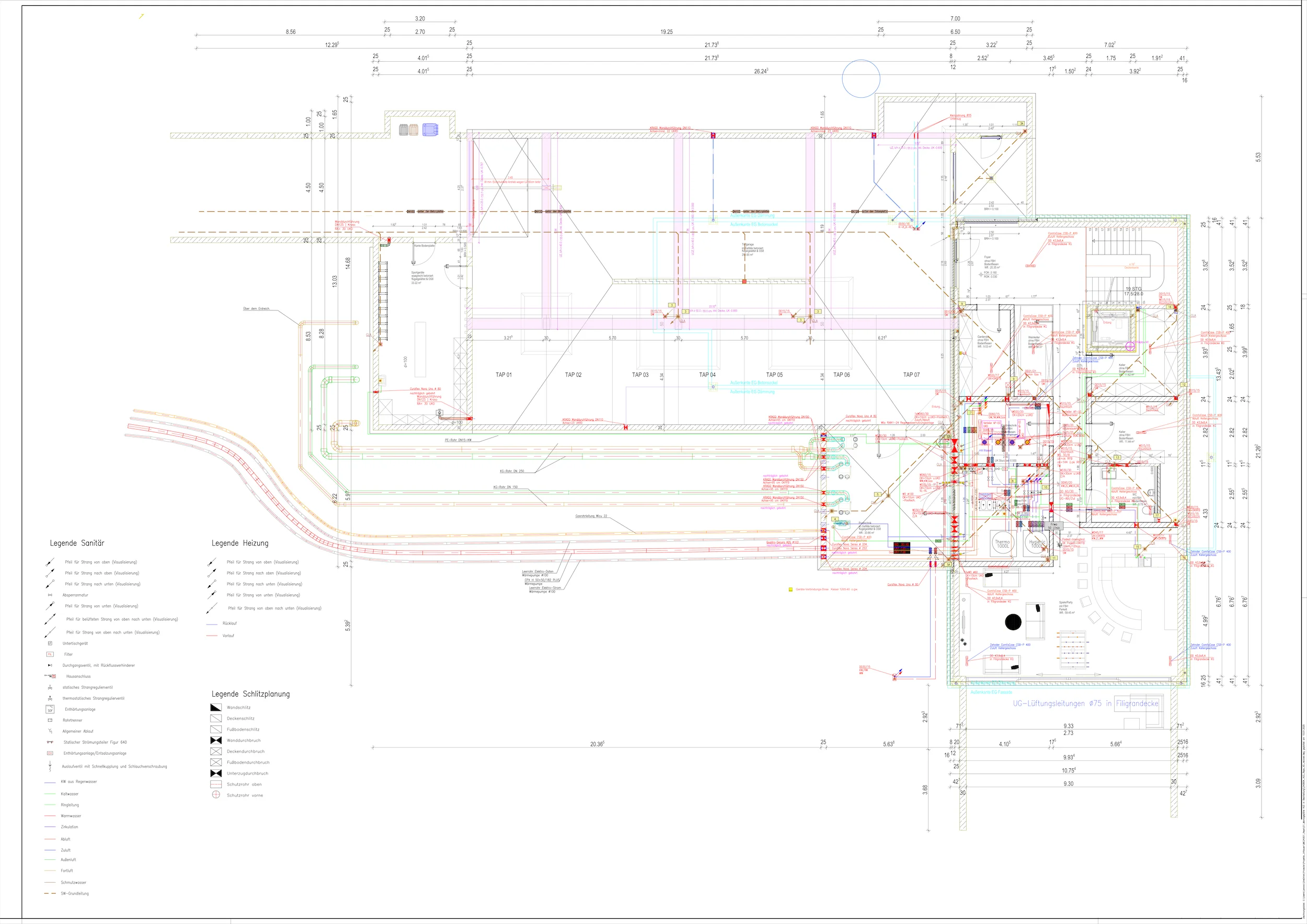The height and width of the screenshot is (924, 1307).
Task: Select the Auslaufventil mit Schnellkupplung symbol
Action: click(50, 767)
